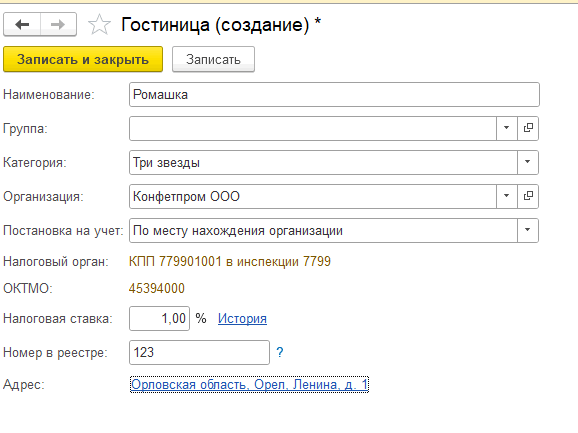This screenshot has width=578, height=433.
Task: Click the Категория field showing Три звезды
Action: point(323,162)
